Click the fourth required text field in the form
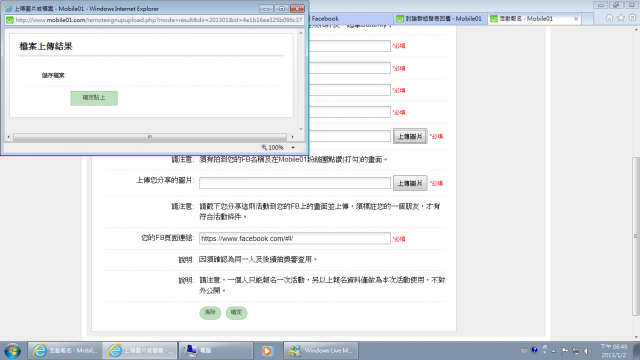 tap(349, 112)
